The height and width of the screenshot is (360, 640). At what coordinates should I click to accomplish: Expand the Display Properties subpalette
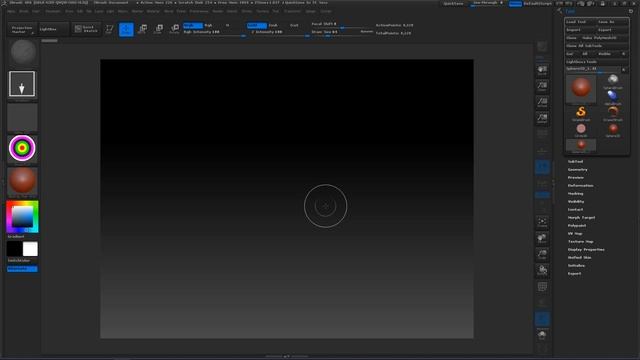pyautogui.click(x=586, y=250)
